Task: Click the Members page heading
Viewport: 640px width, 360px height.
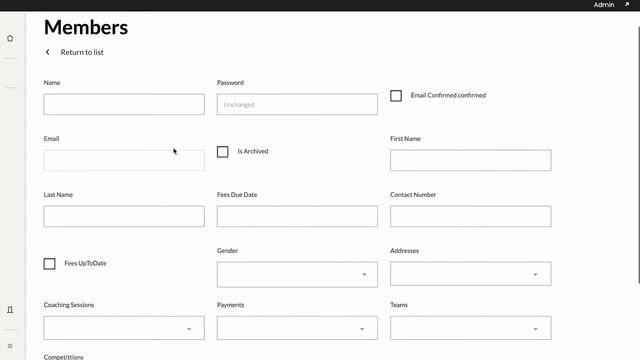Action: [x=86, y=27]
